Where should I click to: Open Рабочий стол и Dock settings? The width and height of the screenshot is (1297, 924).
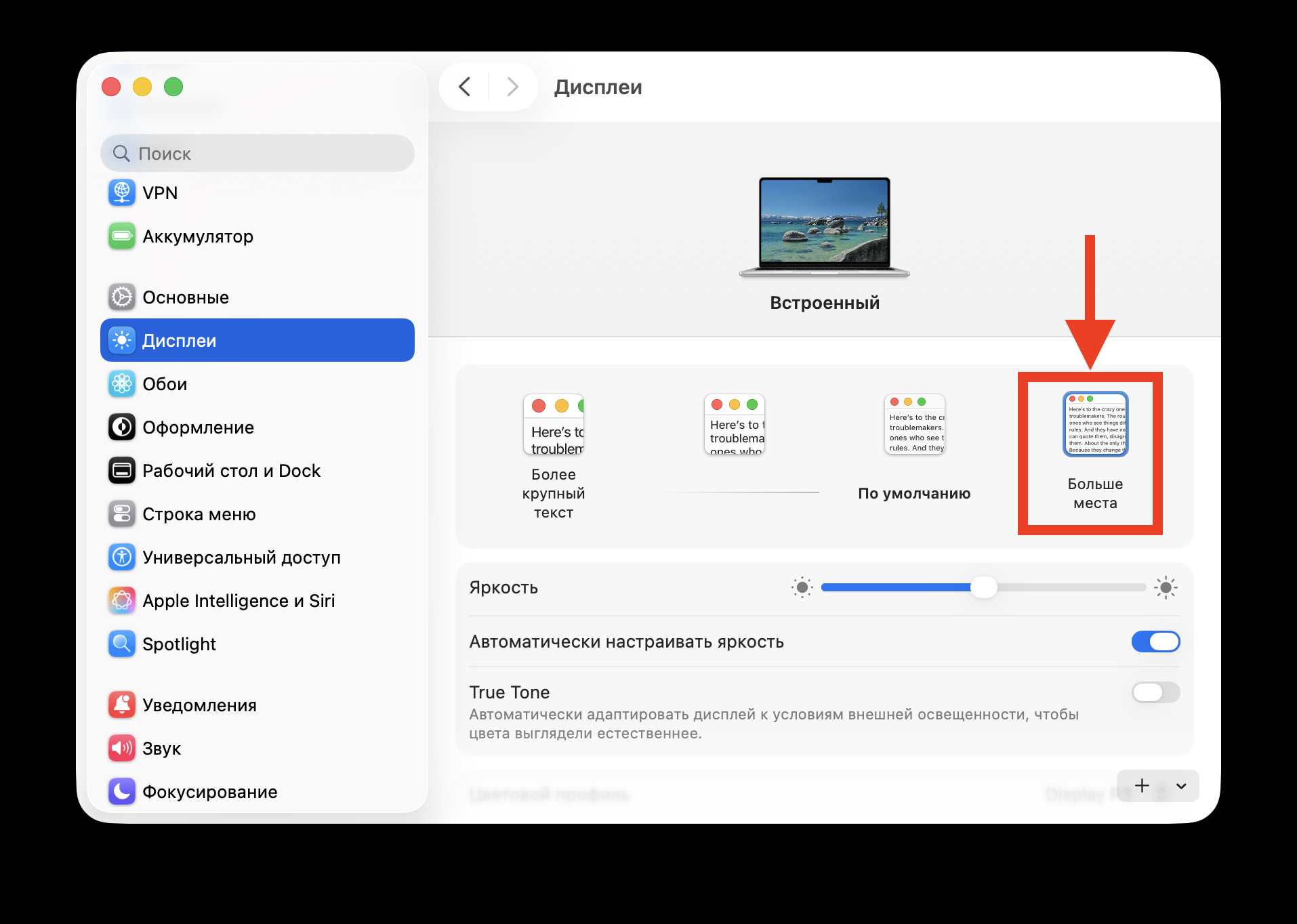pos(122,470)
